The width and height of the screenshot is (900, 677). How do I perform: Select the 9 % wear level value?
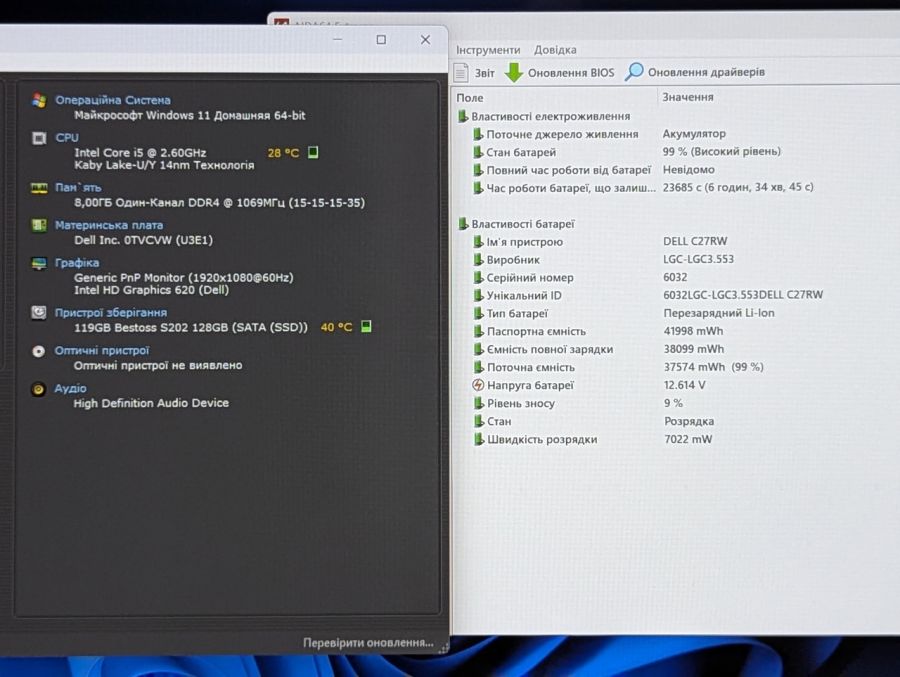673,403
